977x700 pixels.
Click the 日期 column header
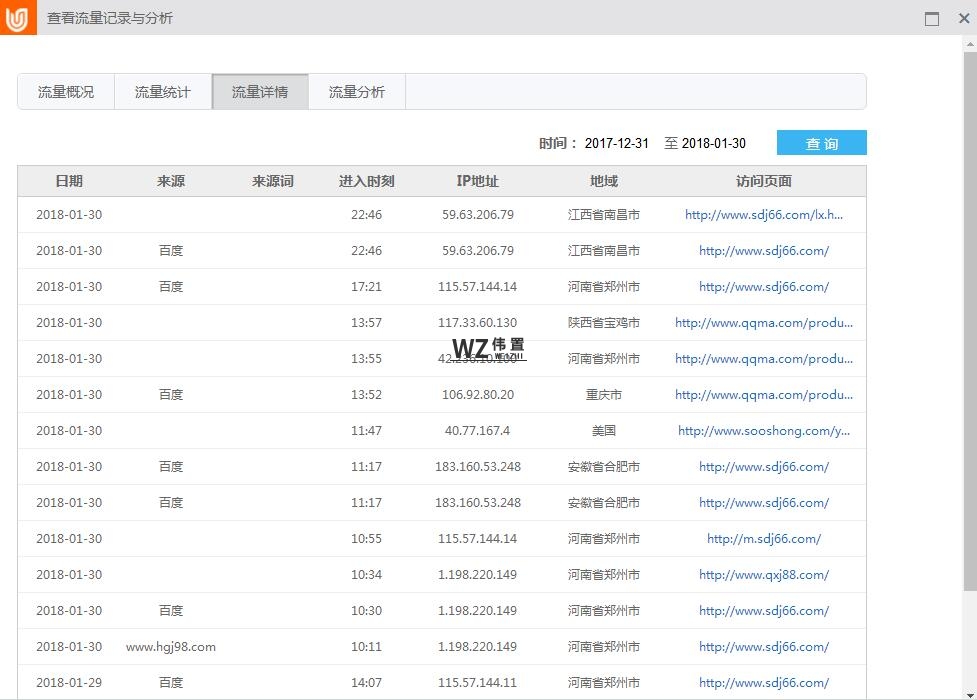[x=69, y=181]
